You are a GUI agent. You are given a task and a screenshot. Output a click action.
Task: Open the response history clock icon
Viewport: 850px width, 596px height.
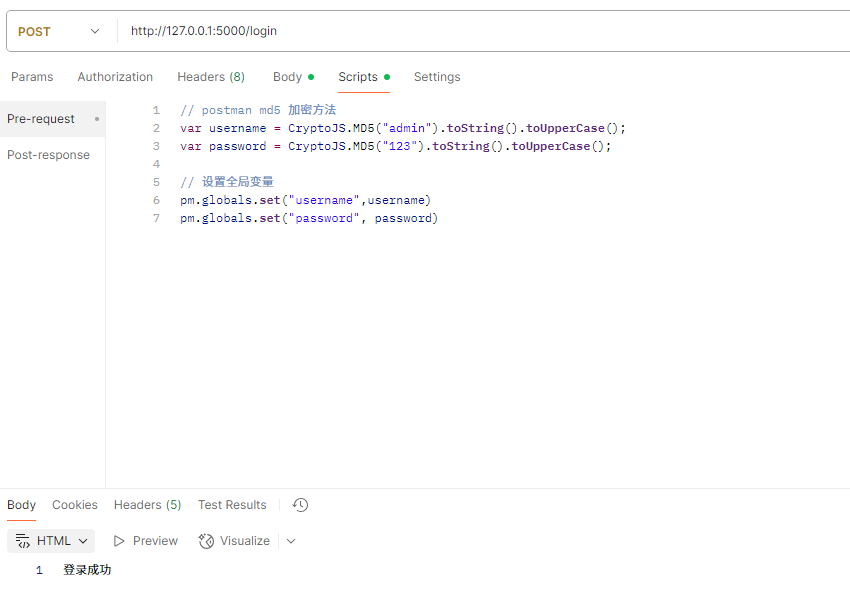300,505
